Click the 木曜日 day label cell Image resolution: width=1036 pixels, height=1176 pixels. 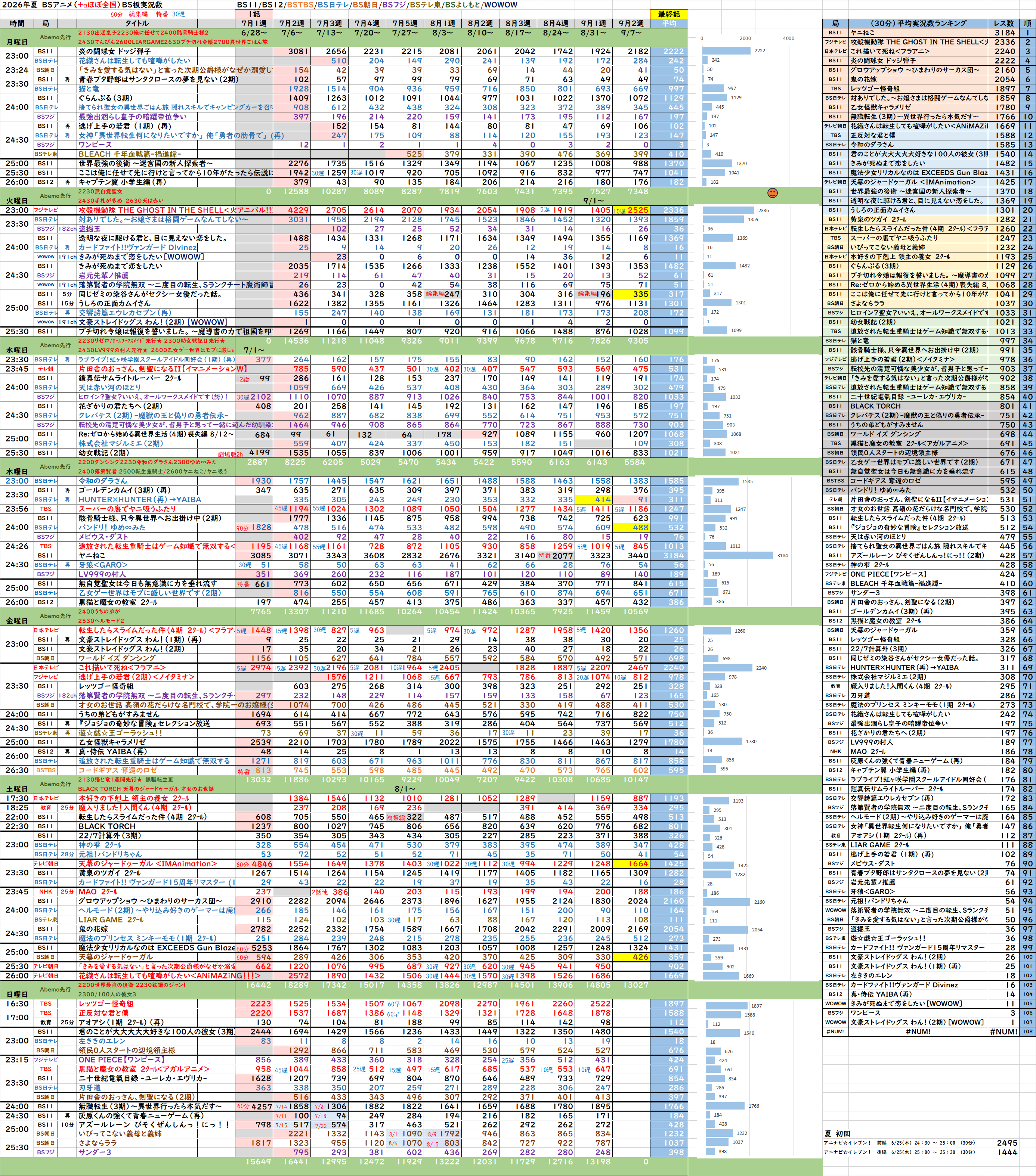[17, 471]
